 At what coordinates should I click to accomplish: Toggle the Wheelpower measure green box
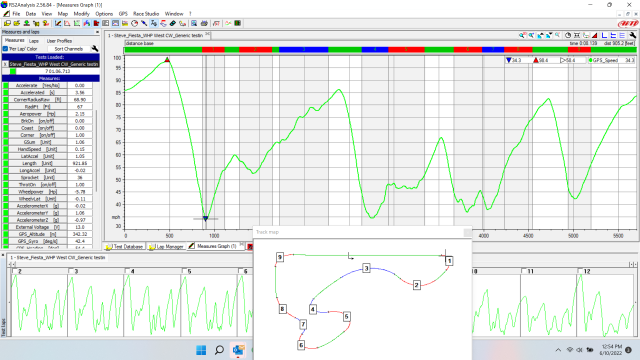tap(6, 191)
